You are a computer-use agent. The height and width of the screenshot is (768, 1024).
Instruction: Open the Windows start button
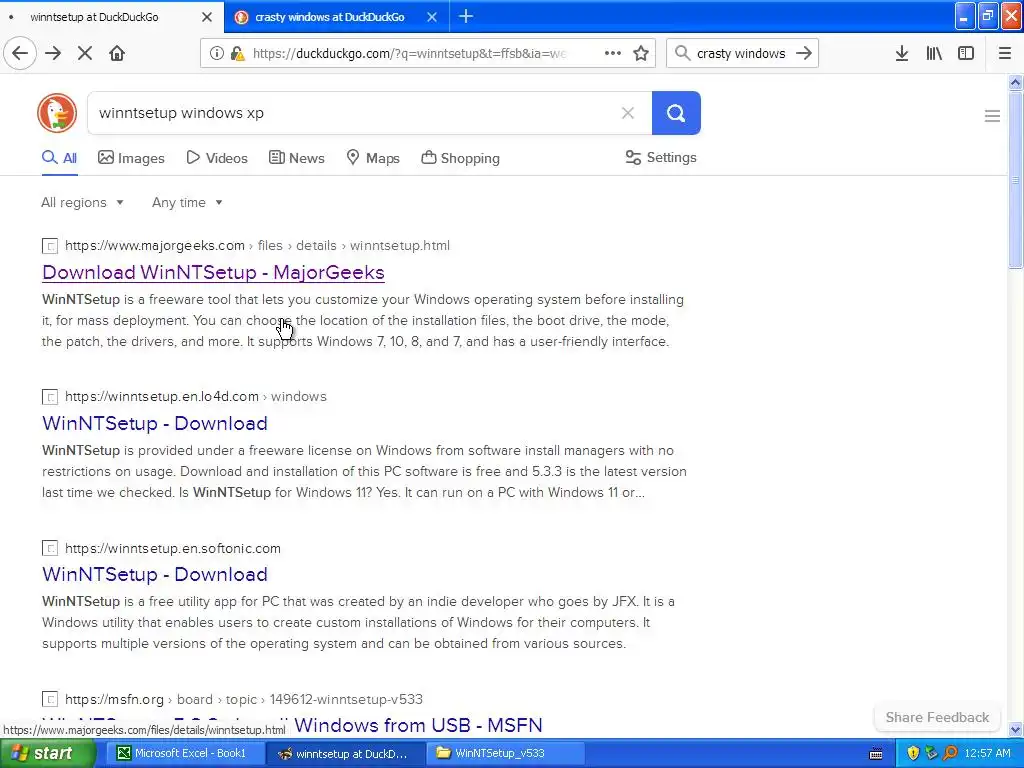click(x=48, y=753)
